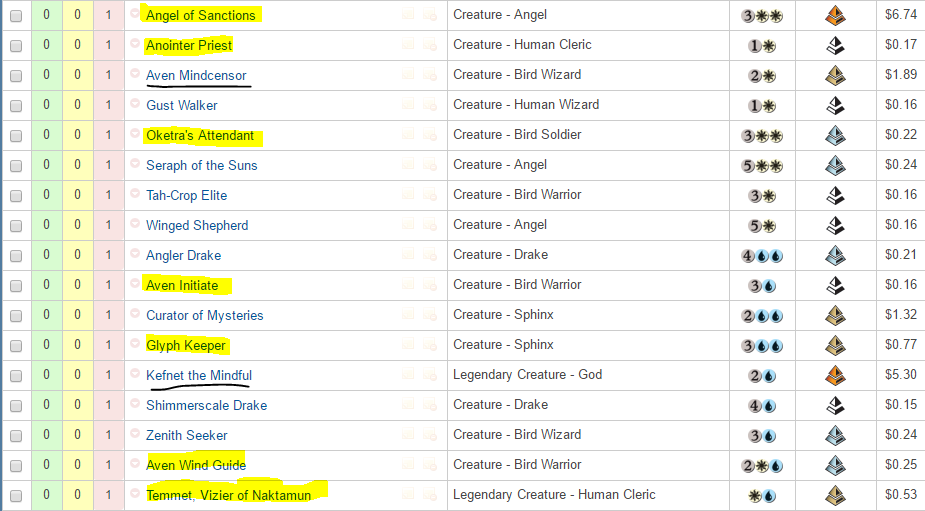The height and width of the screenshot is (511, 925).
Task: Open the Winged Shepherd card link
Action: 197,225
